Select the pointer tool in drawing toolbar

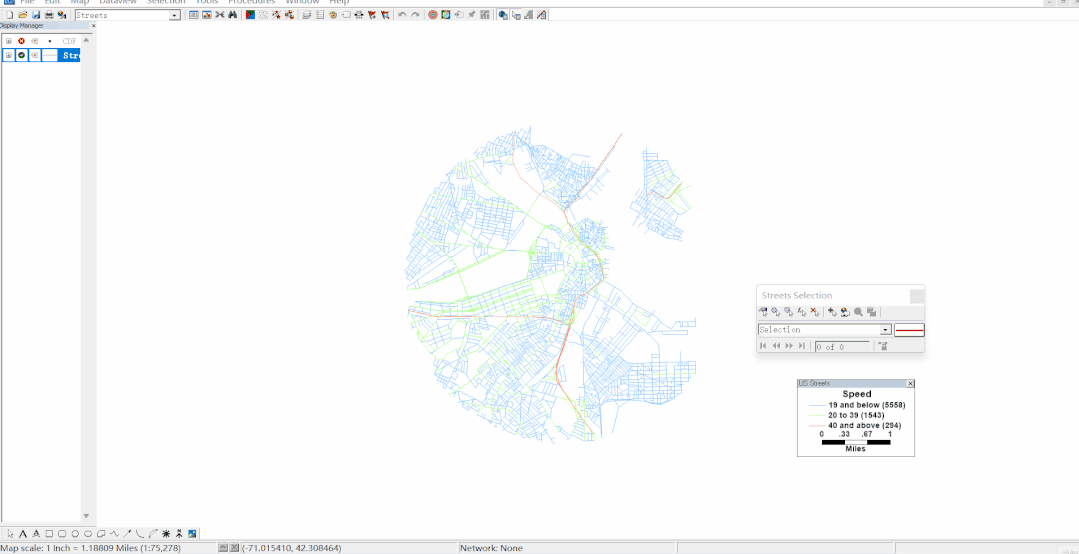(10, 533)
